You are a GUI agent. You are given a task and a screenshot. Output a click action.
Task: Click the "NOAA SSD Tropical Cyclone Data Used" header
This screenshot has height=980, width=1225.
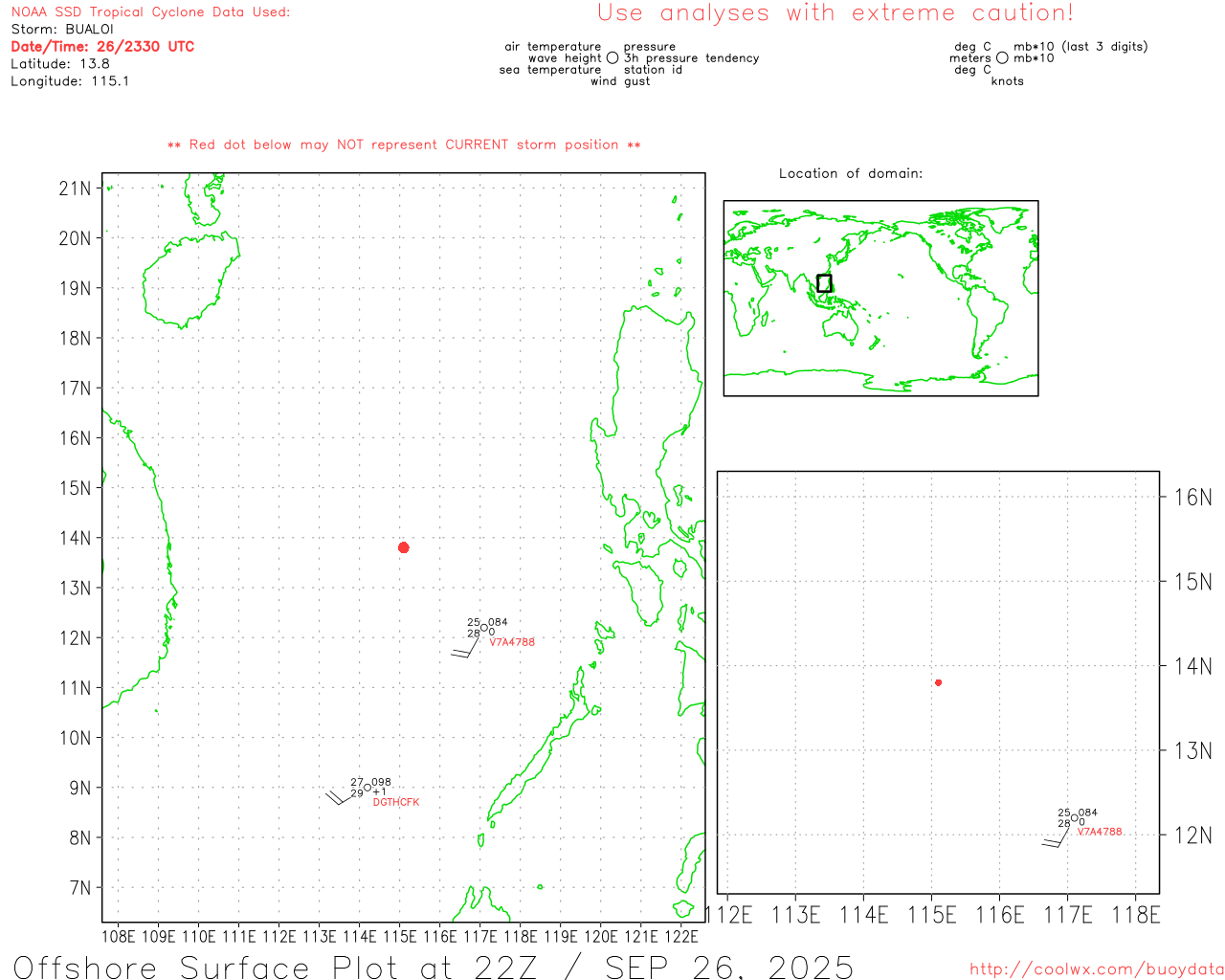[x=150, y=12]
